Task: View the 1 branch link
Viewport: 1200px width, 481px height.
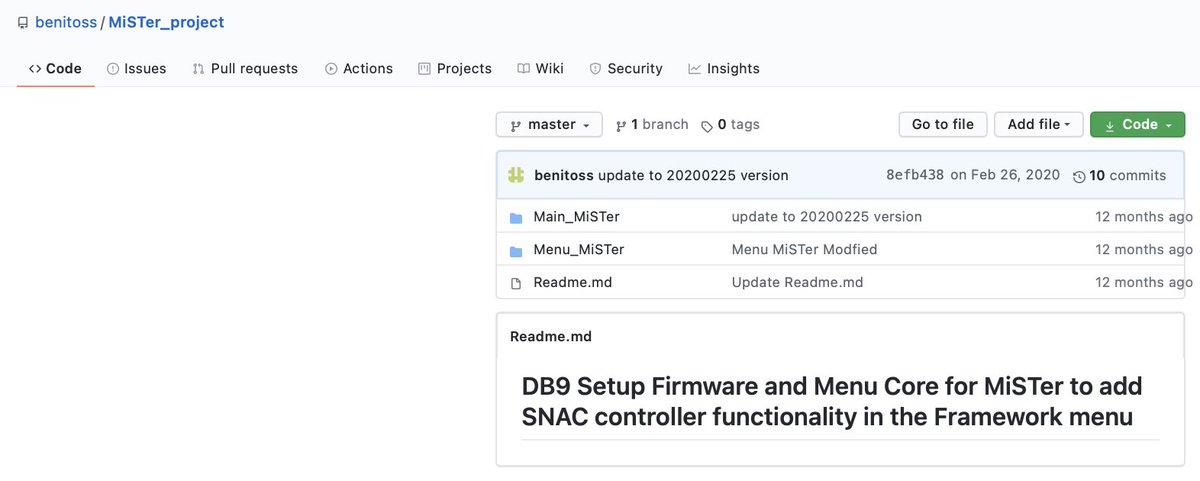Action: pos(652,125)
